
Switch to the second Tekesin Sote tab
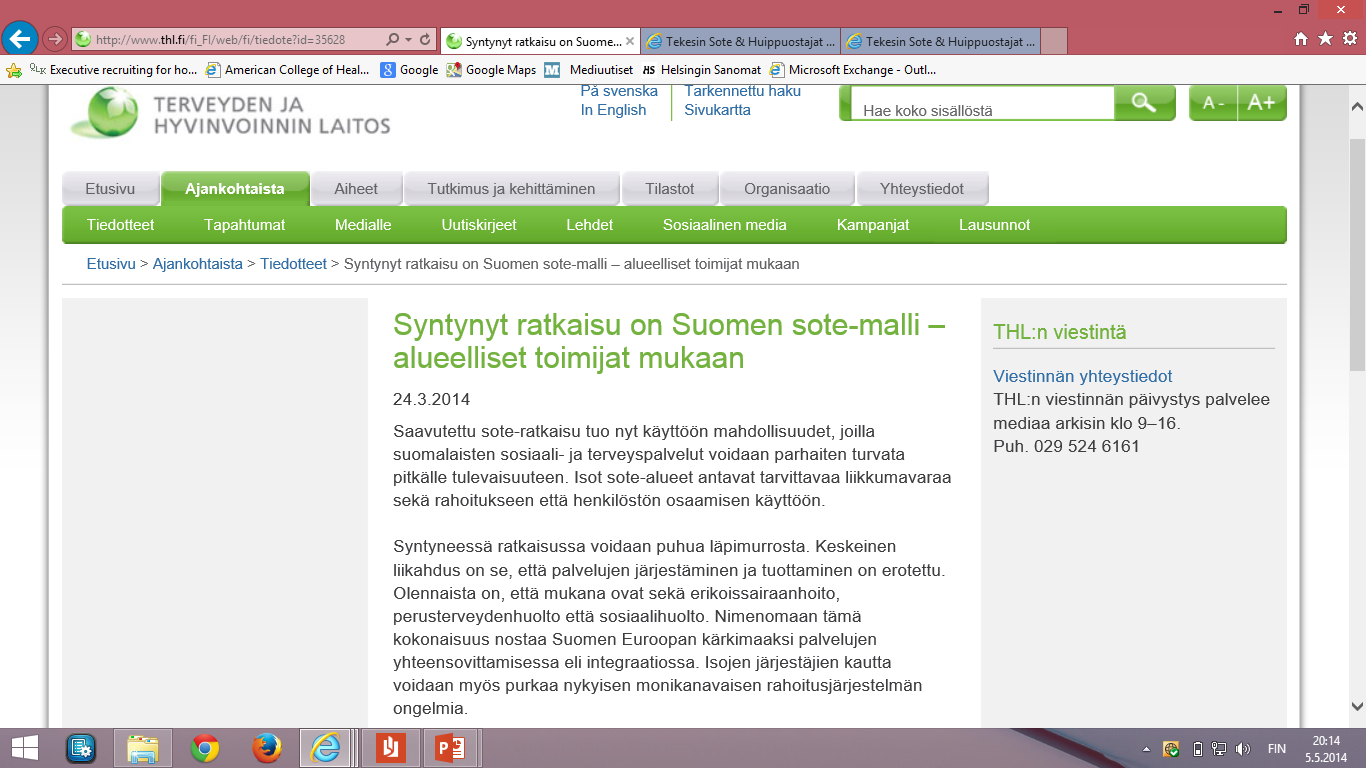coord(740,41)
